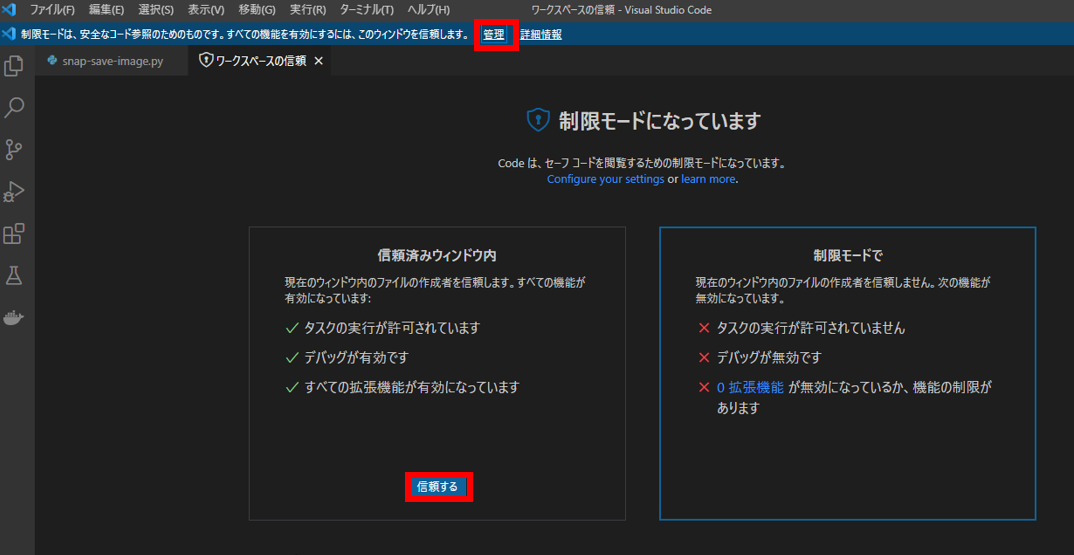Click デバッグが有効です text
Screen dimensions: 1074x555
point(357,358)
